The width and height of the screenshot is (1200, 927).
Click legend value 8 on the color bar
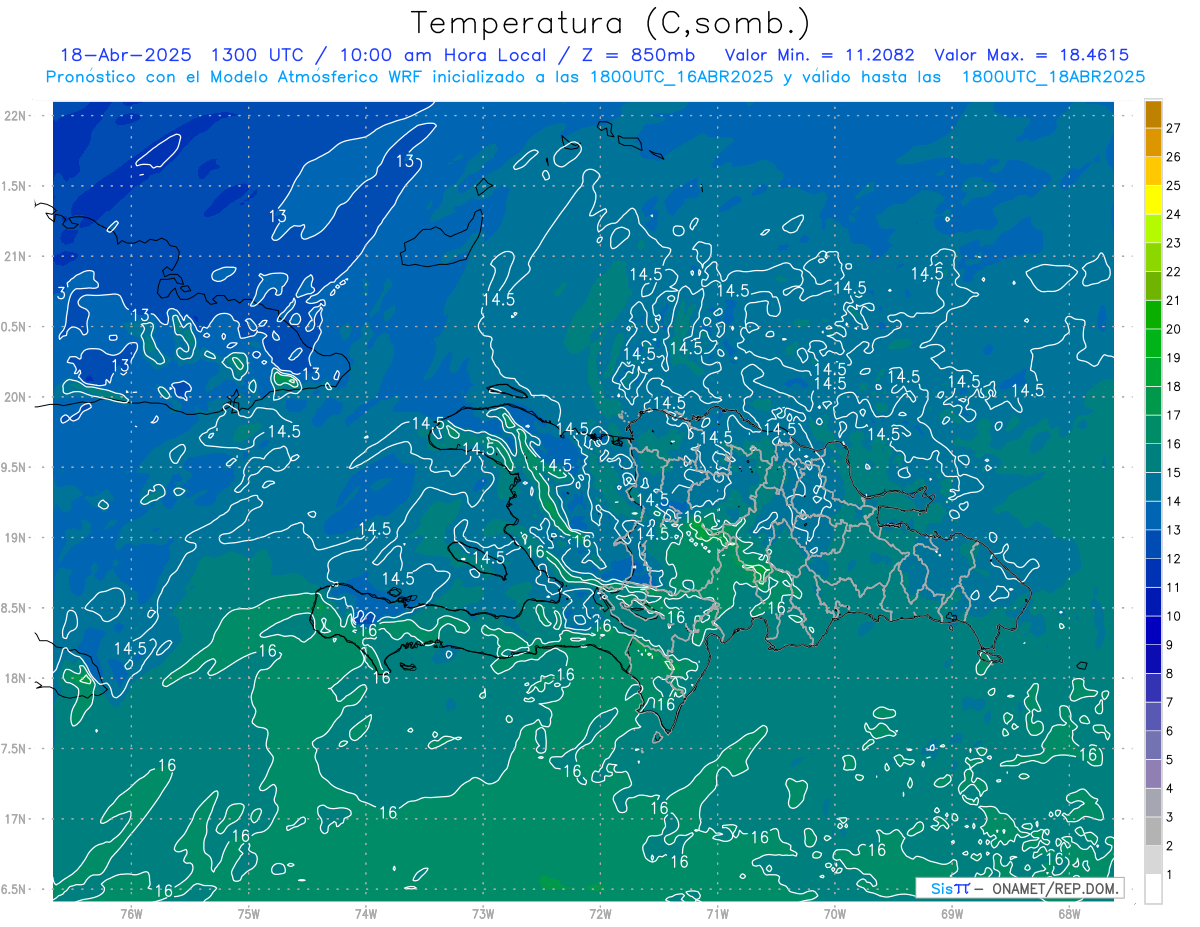pyautogui.click(x=1170, y=674)
